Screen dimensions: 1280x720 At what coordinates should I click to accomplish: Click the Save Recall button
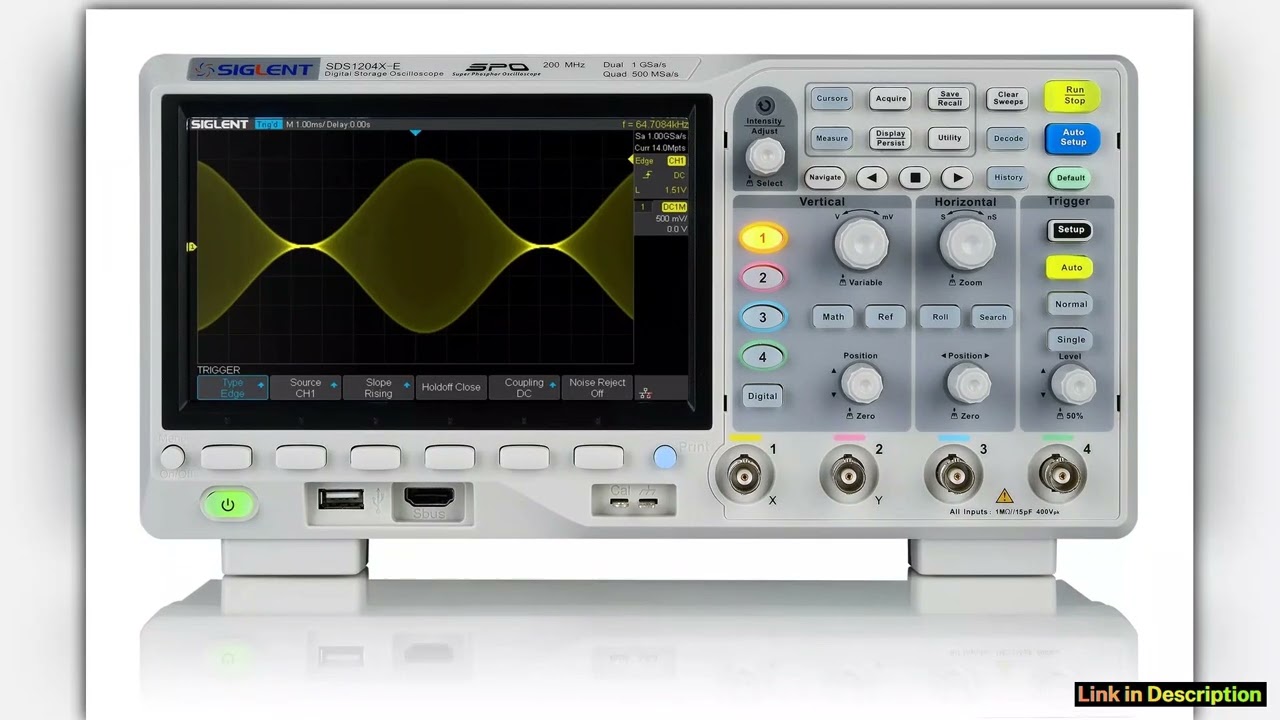(949, 98)
